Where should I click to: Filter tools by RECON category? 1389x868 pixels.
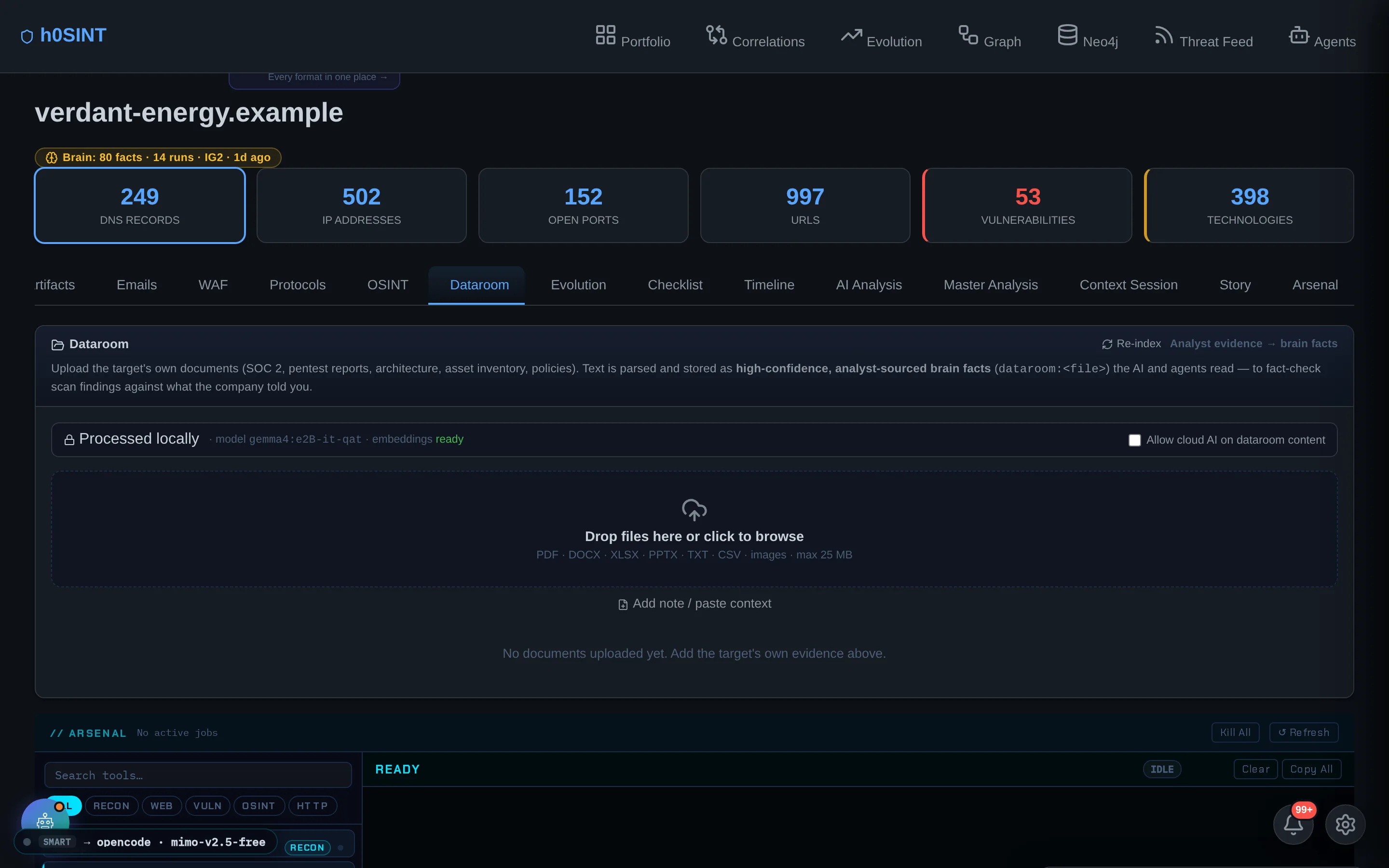tap(111, 806)
